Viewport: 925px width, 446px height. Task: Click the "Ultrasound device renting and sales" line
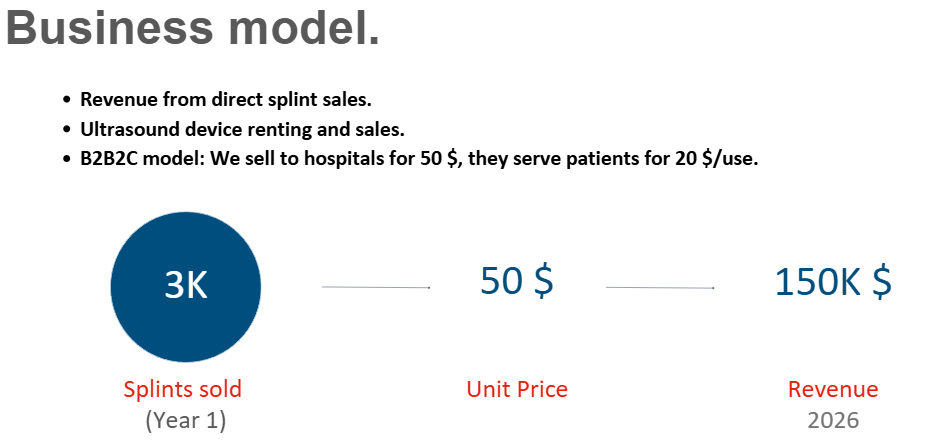[242, 129]
